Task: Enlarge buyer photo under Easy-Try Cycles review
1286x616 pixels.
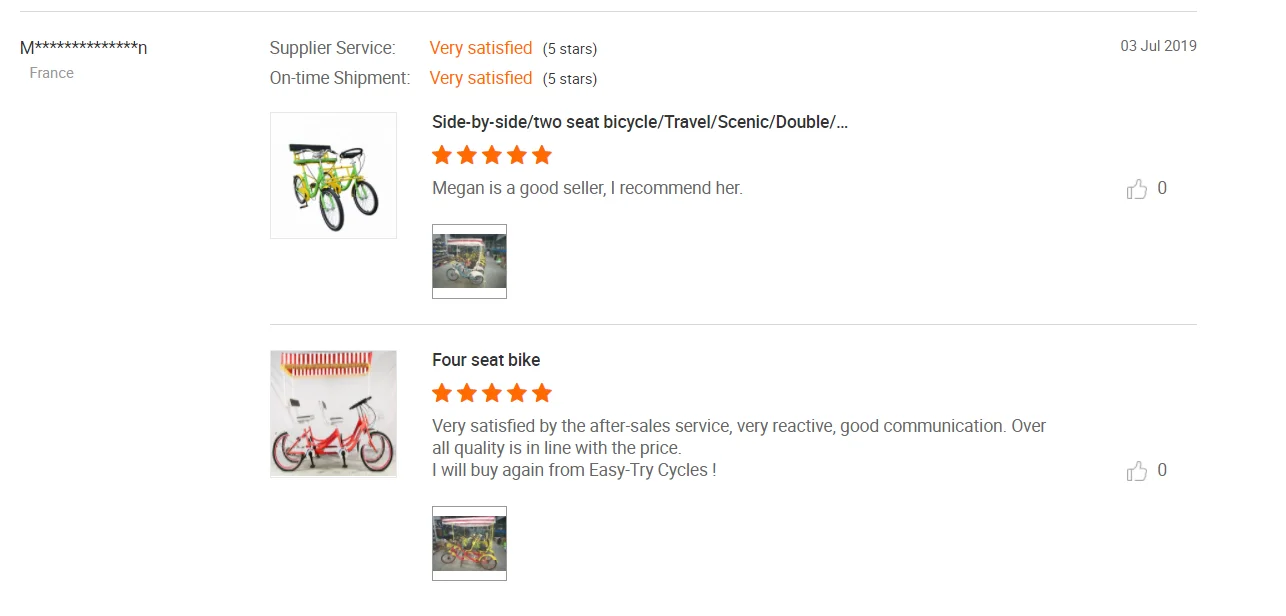Action: 469,543
